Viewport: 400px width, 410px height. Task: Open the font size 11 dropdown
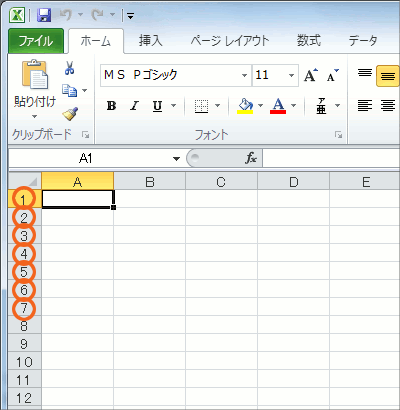tap(291, 75)
